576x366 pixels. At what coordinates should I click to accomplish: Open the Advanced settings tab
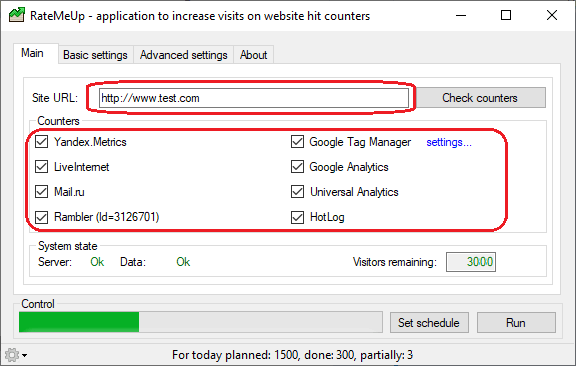(x=183, y=55)
